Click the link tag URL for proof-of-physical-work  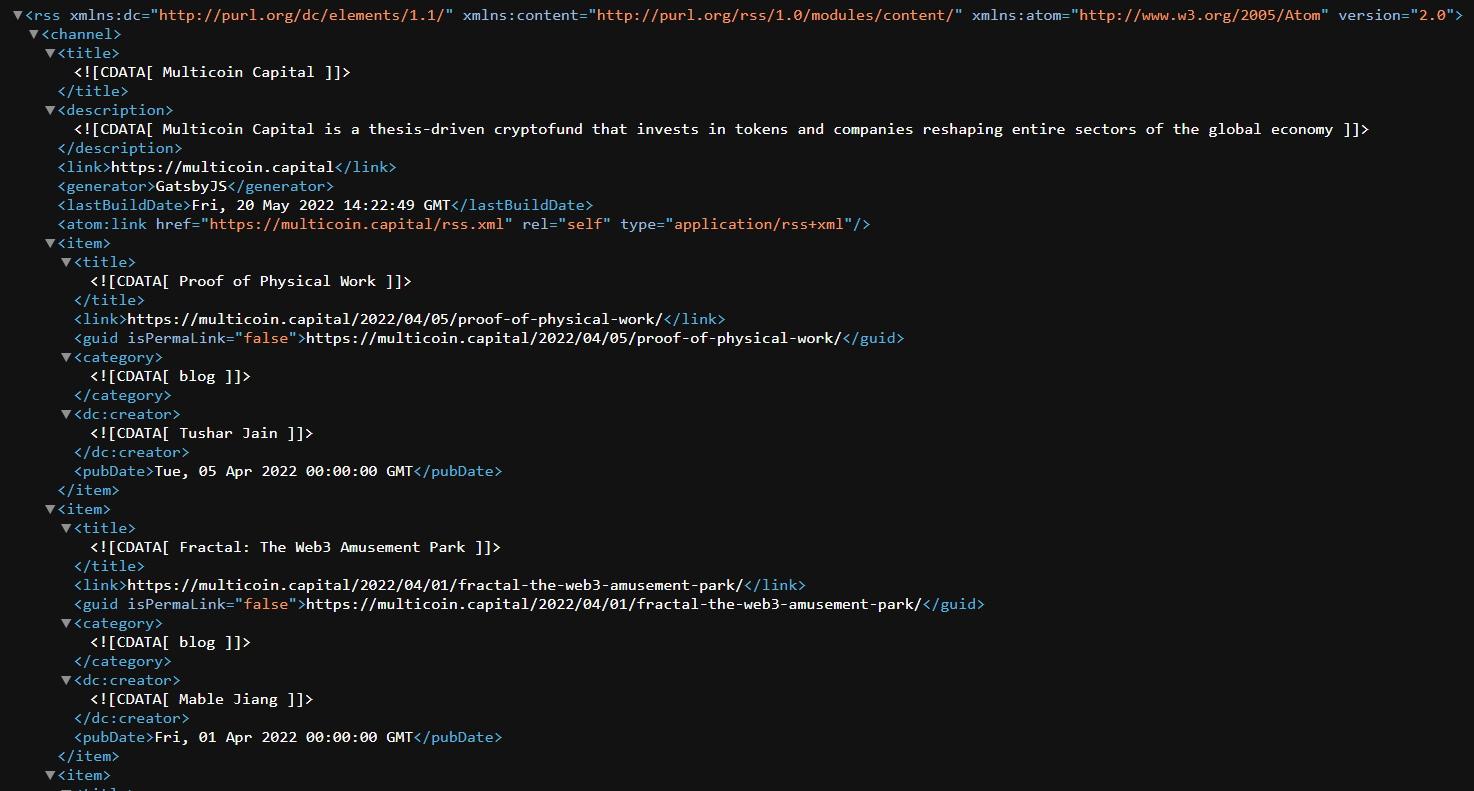click(395, 319)
